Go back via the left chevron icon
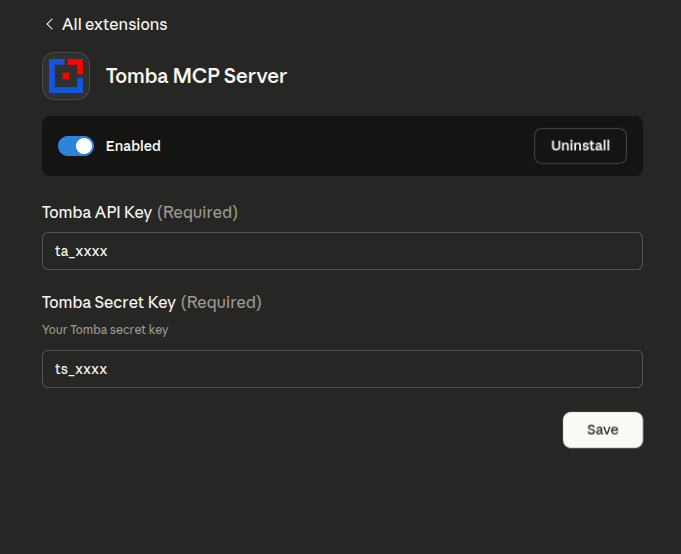681x554 pixels. [50, 24]
